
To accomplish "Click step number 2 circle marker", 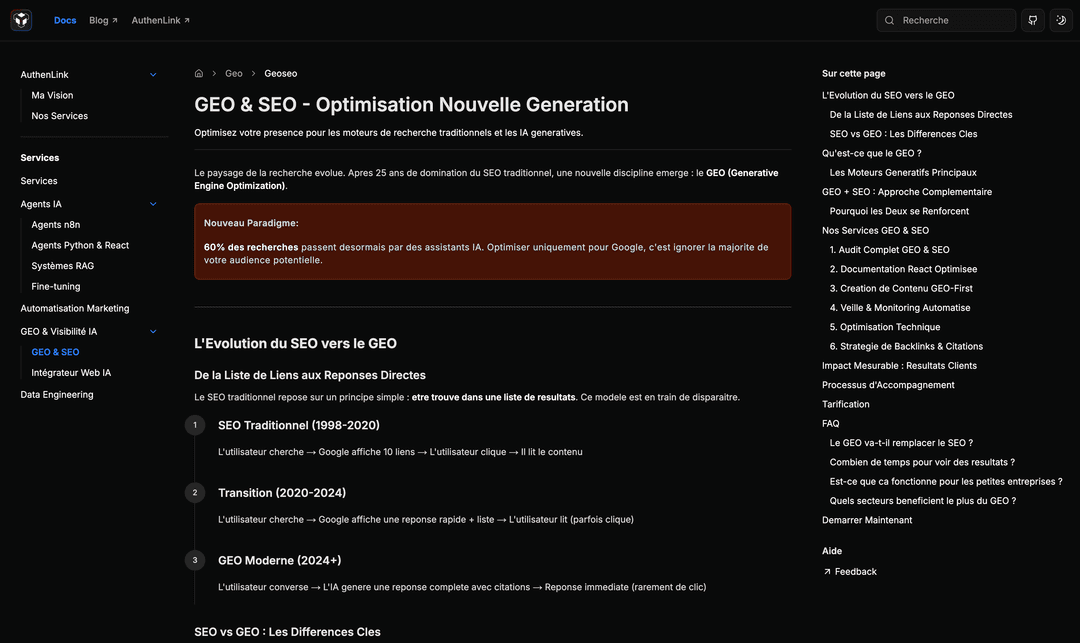I will [195, 493].
